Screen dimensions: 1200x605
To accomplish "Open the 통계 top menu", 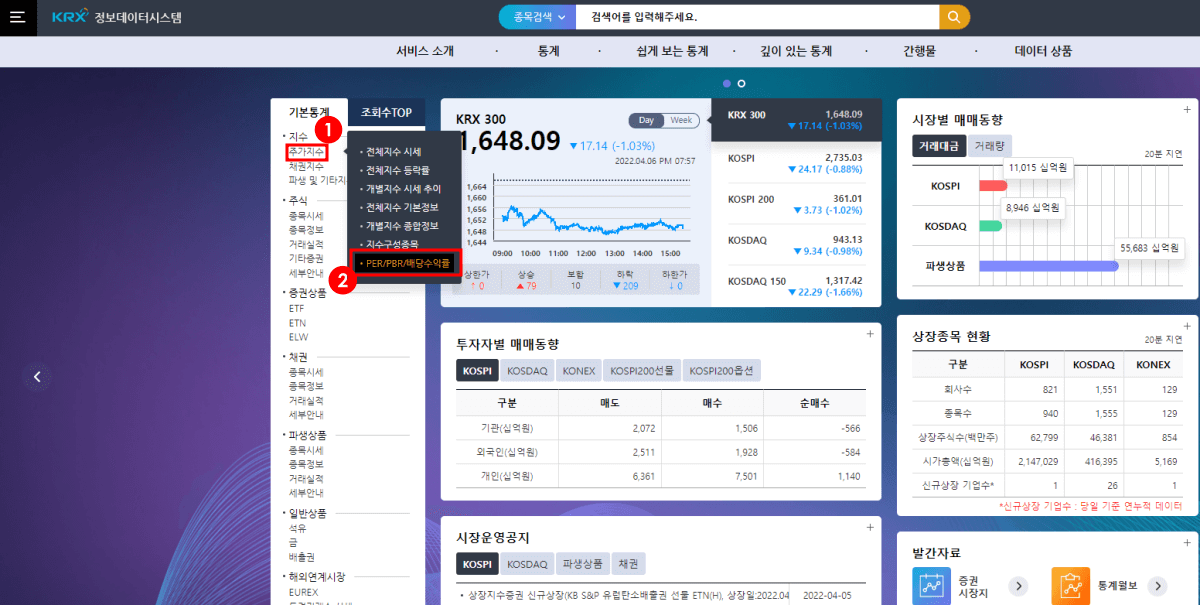I will 549,51.
